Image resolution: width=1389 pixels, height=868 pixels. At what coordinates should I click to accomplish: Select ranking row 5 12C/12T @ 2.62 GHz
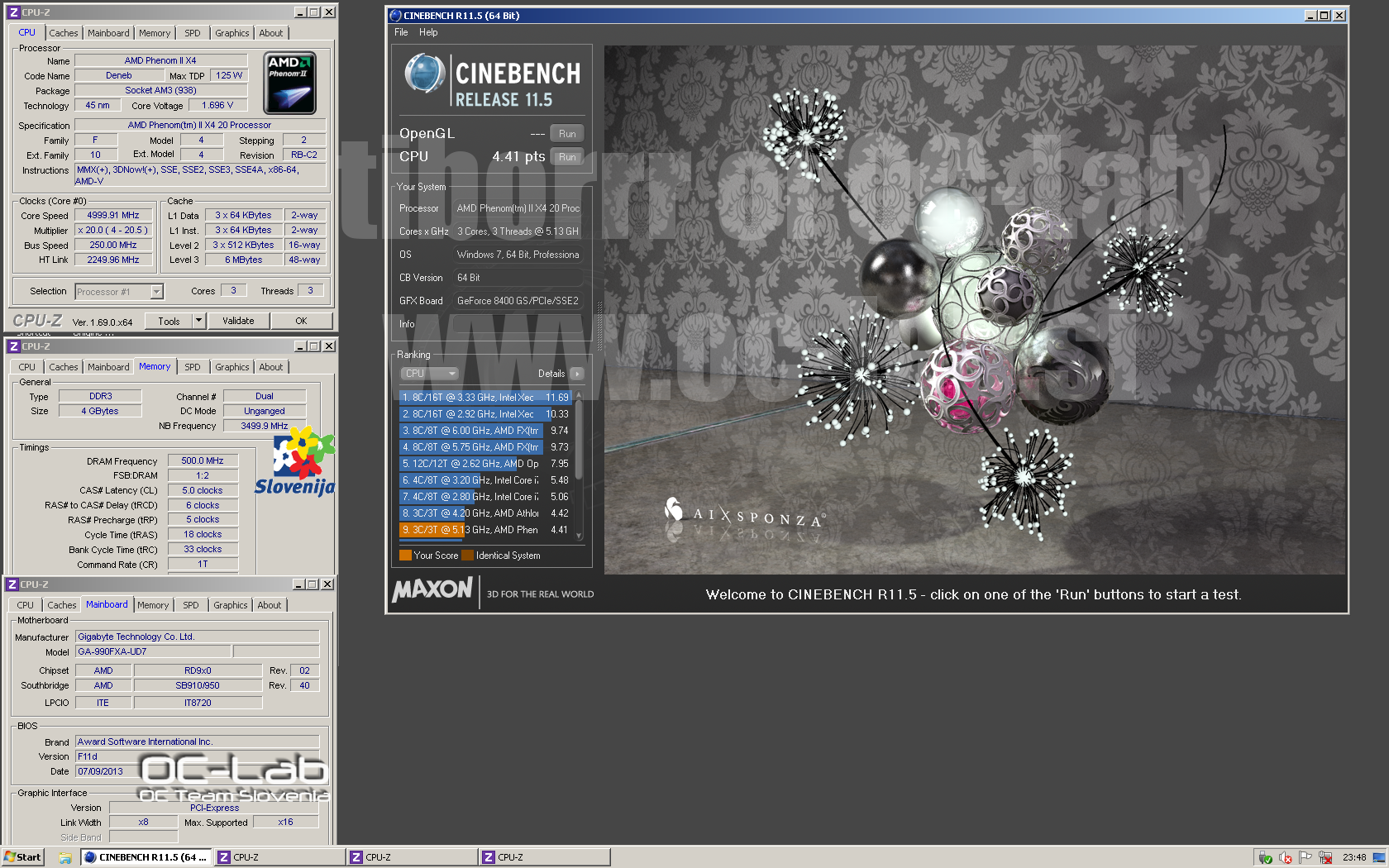coord(485,464)
